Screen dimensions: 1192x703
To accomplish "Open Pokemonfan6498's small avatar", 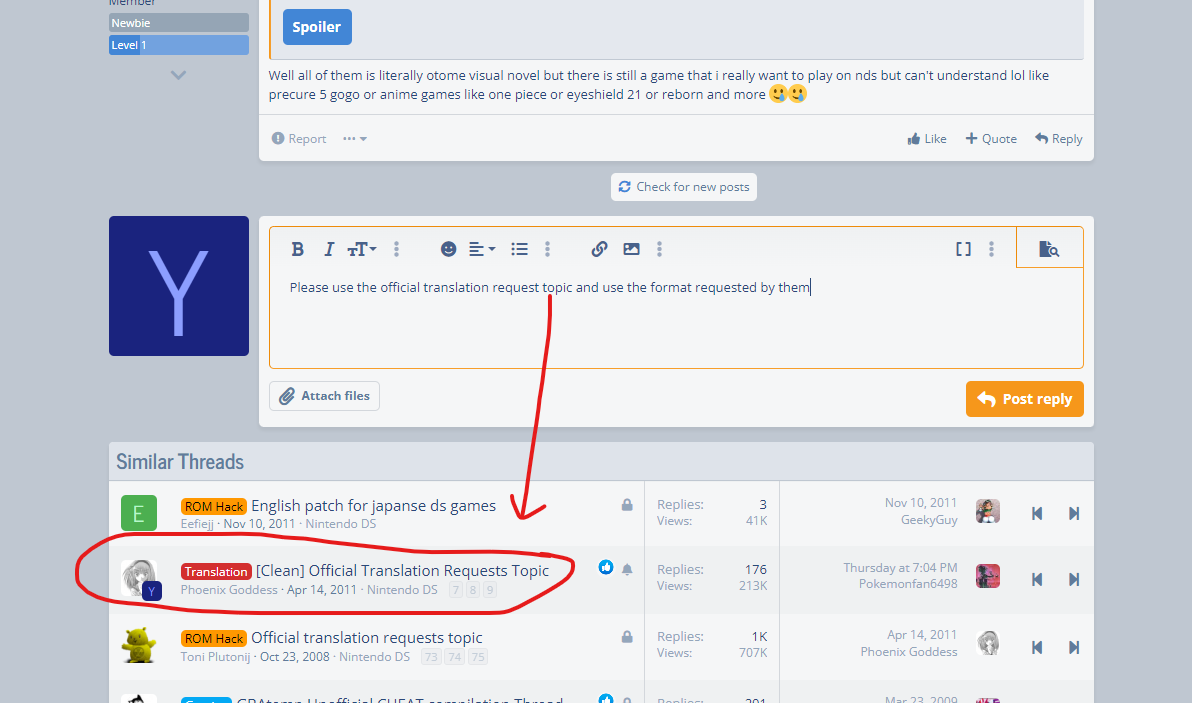I will point(988,576).
